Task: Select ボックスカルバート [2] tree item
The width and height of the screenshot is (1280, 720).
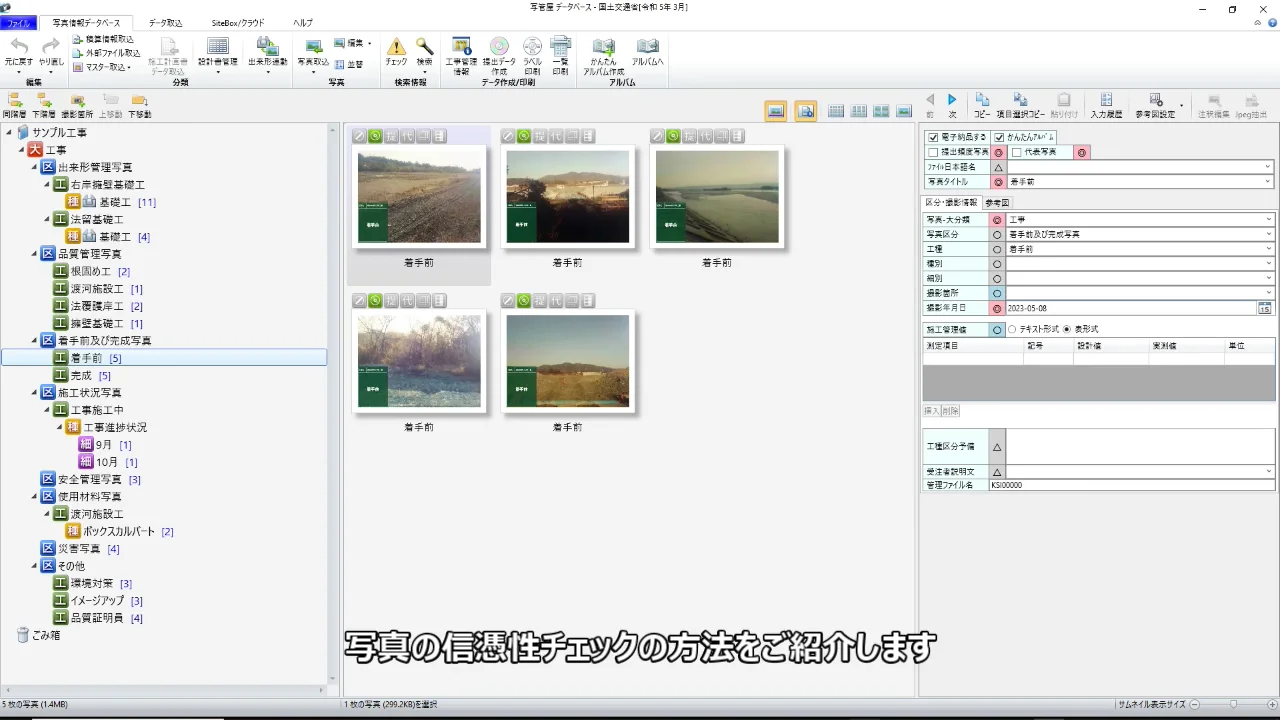Action: point(120,531)
